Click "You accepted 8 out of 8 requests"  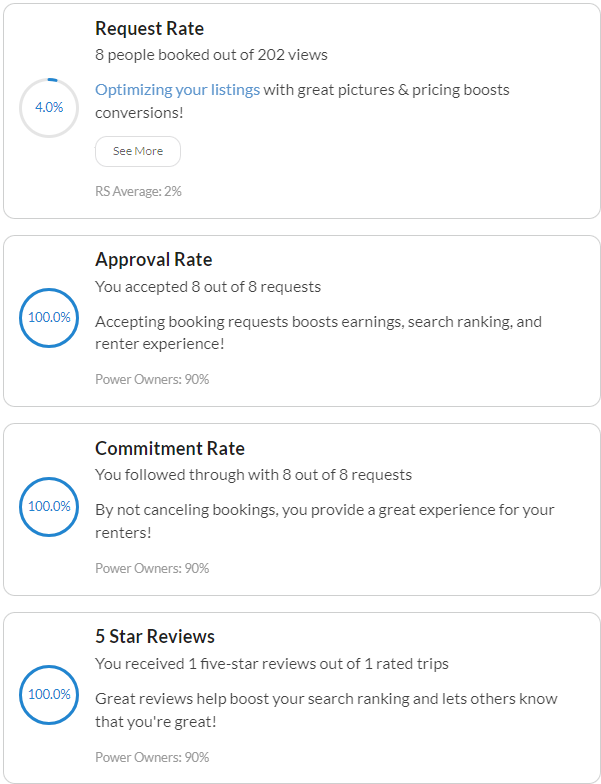(x=208, y=287)
